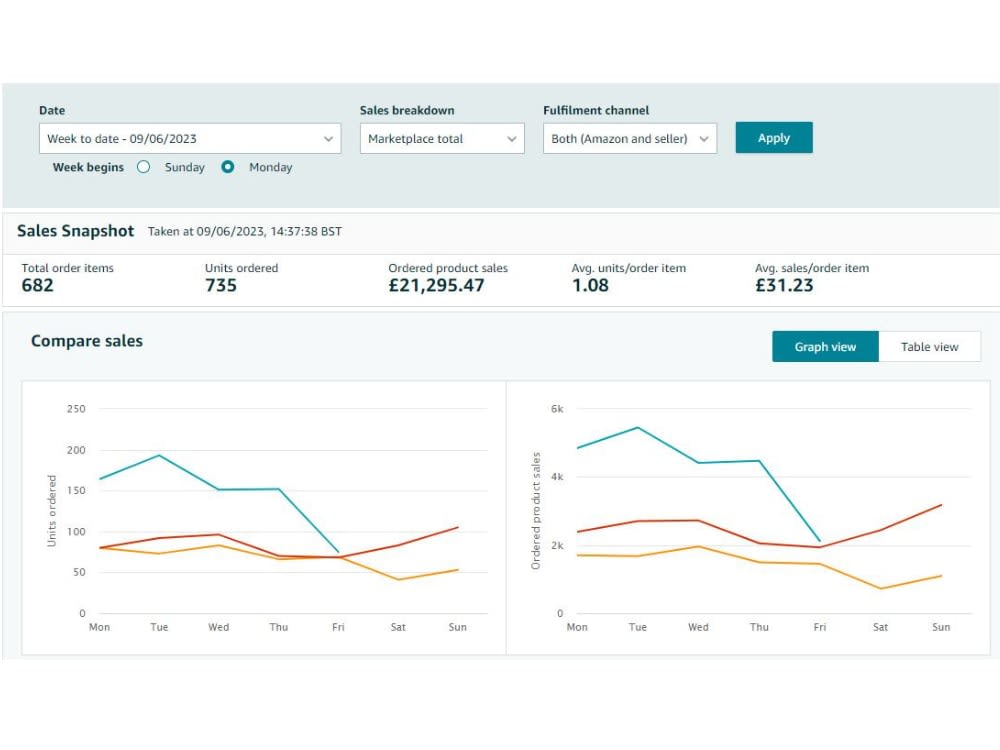Click the Apply button
1000x750 pixels.
pyautogui.click(x=774, y=138)
